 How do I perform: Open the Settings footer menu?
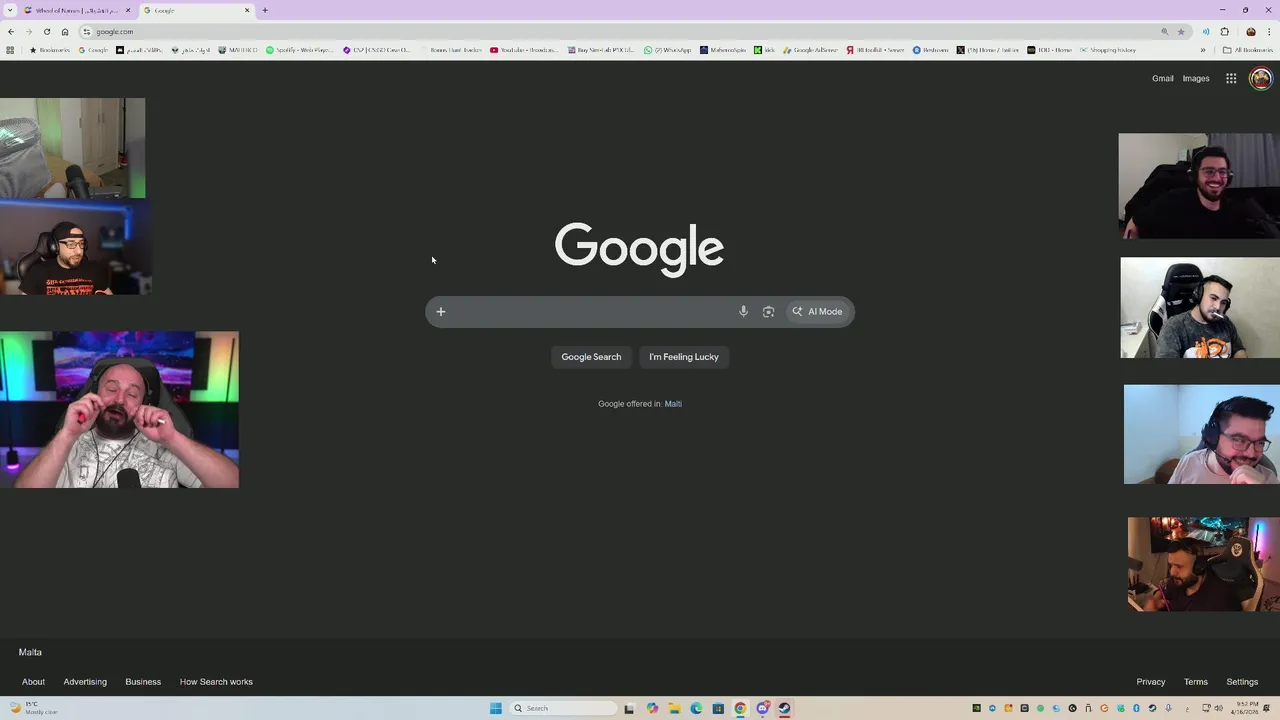pos(1242,682)
